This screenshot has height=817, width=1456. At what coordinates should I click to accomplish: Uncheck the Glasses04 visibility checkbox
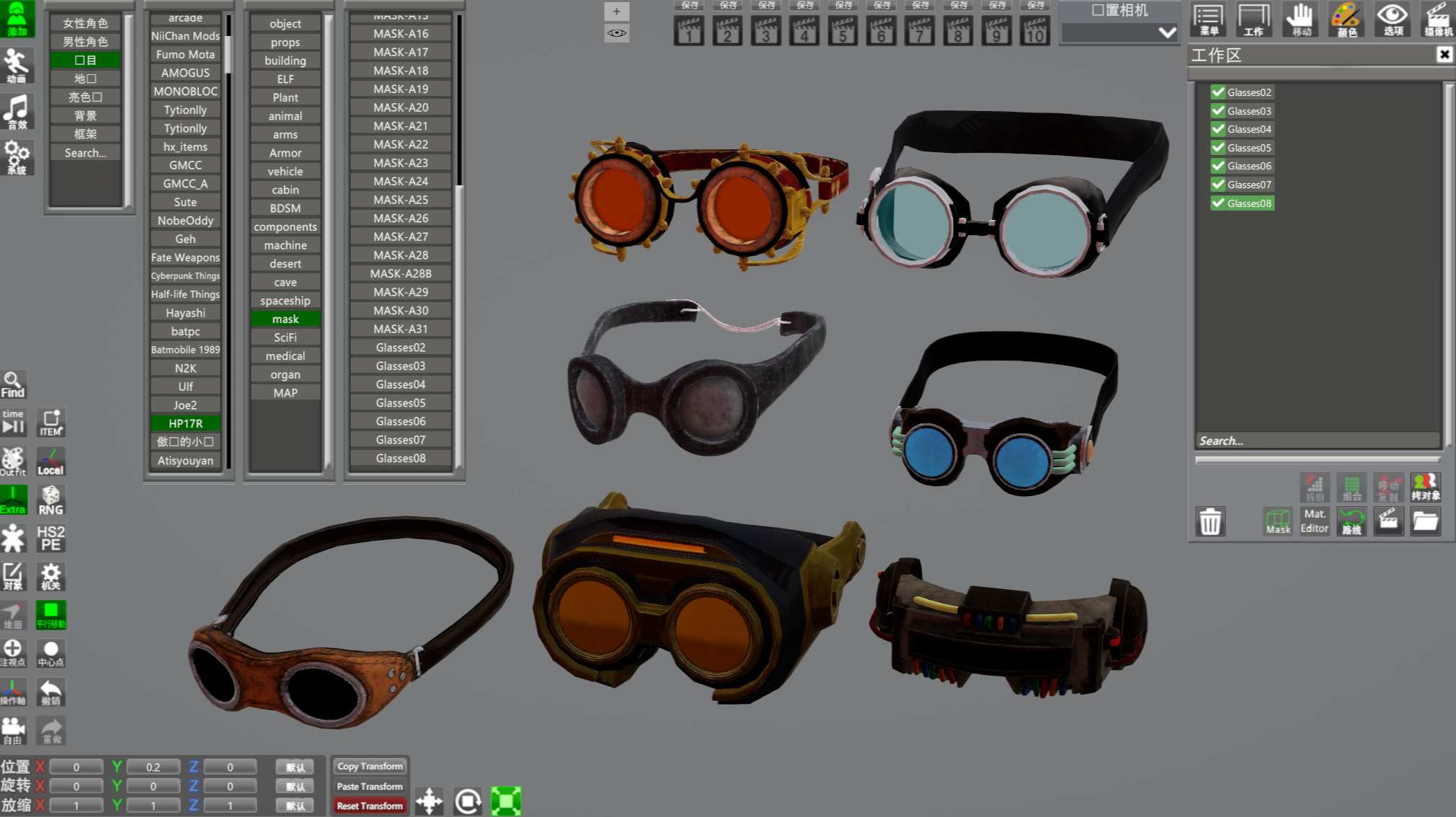click(x=1218, y=129)
